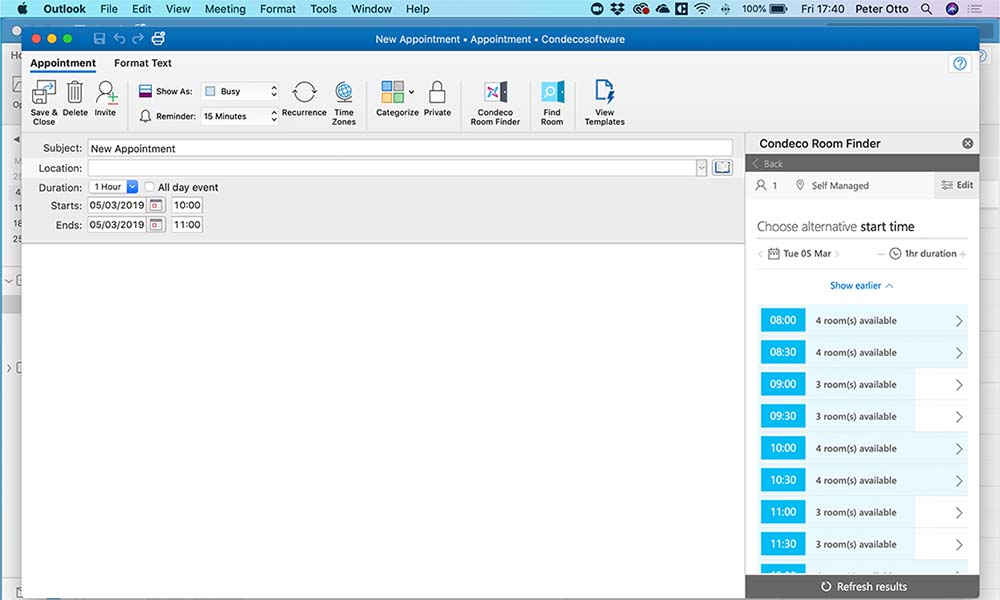Open View Templates icon
The height and width of the screenshot is (600, 1000).
(604, 92)
